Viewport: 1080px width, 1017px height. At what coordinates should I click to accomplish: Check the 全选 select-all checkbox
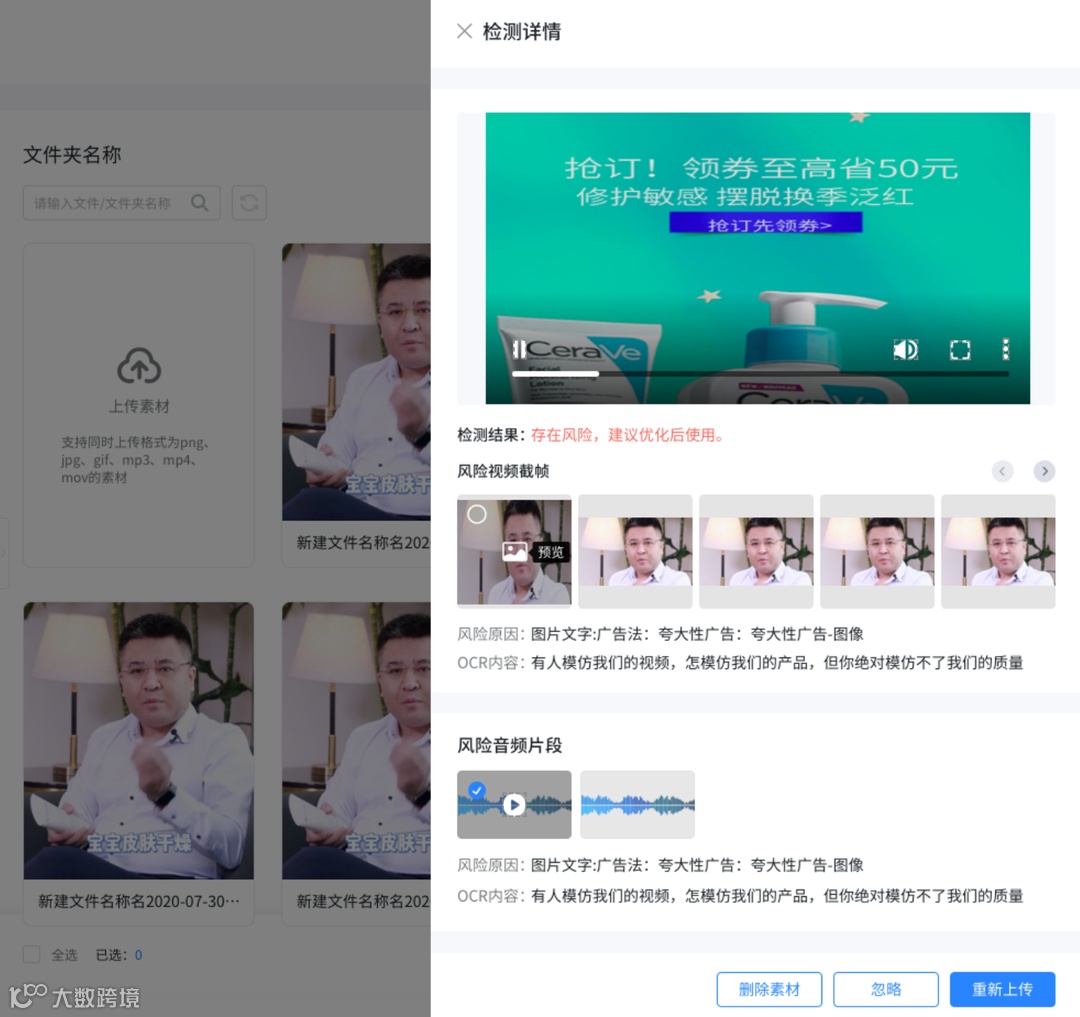click(31, 955)
